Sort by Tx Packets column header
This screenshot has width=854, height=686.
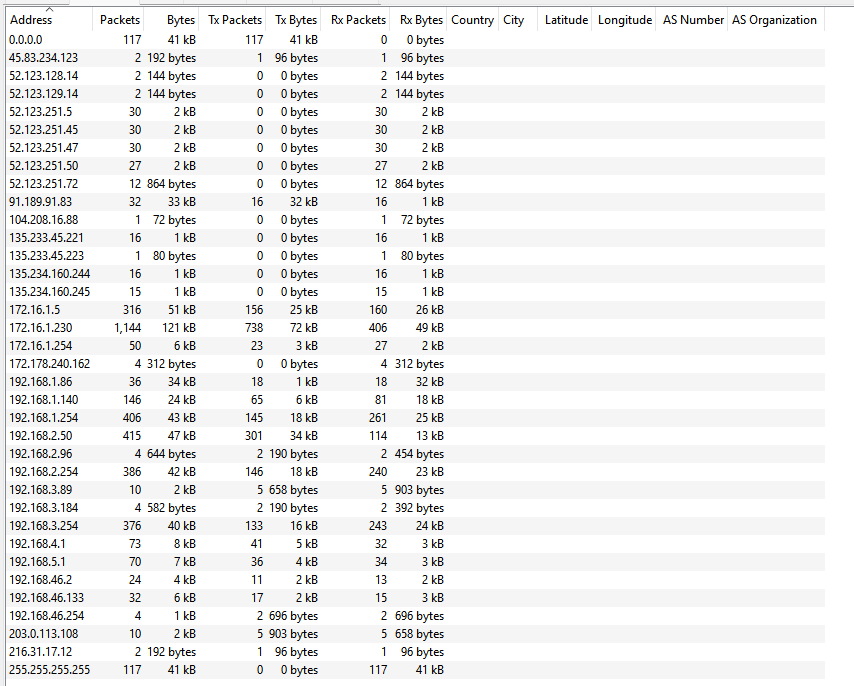click(235, 20)
